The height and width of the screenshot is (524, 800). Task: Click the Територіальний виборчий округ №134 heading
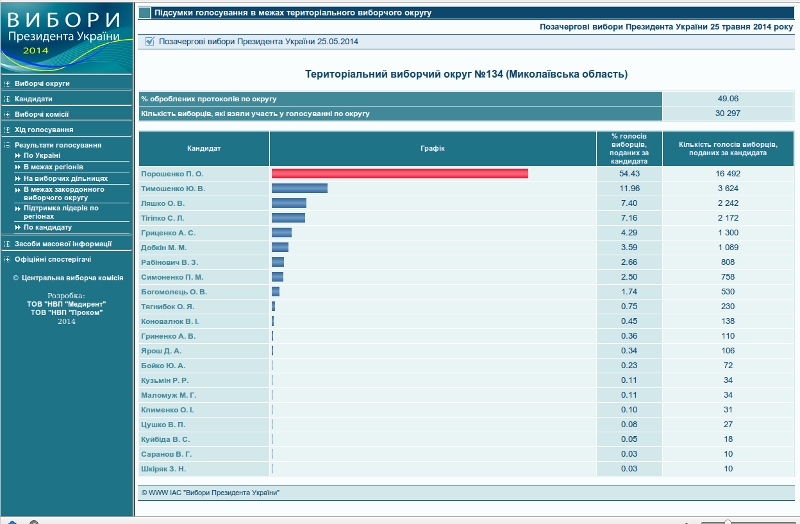tap(466, 74)
